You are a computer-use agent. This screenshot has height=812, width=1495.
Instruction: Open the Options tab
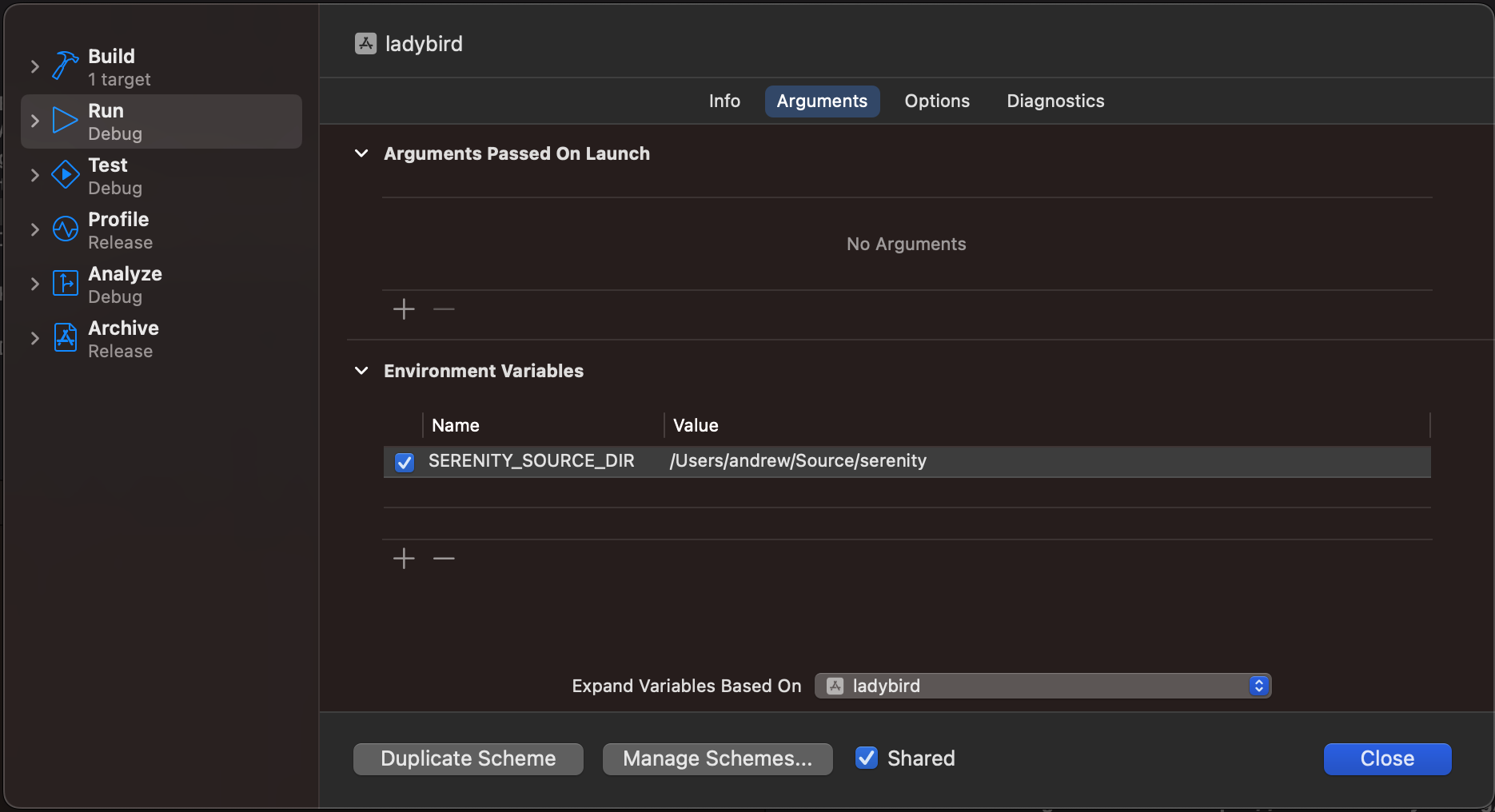point(937,101)
